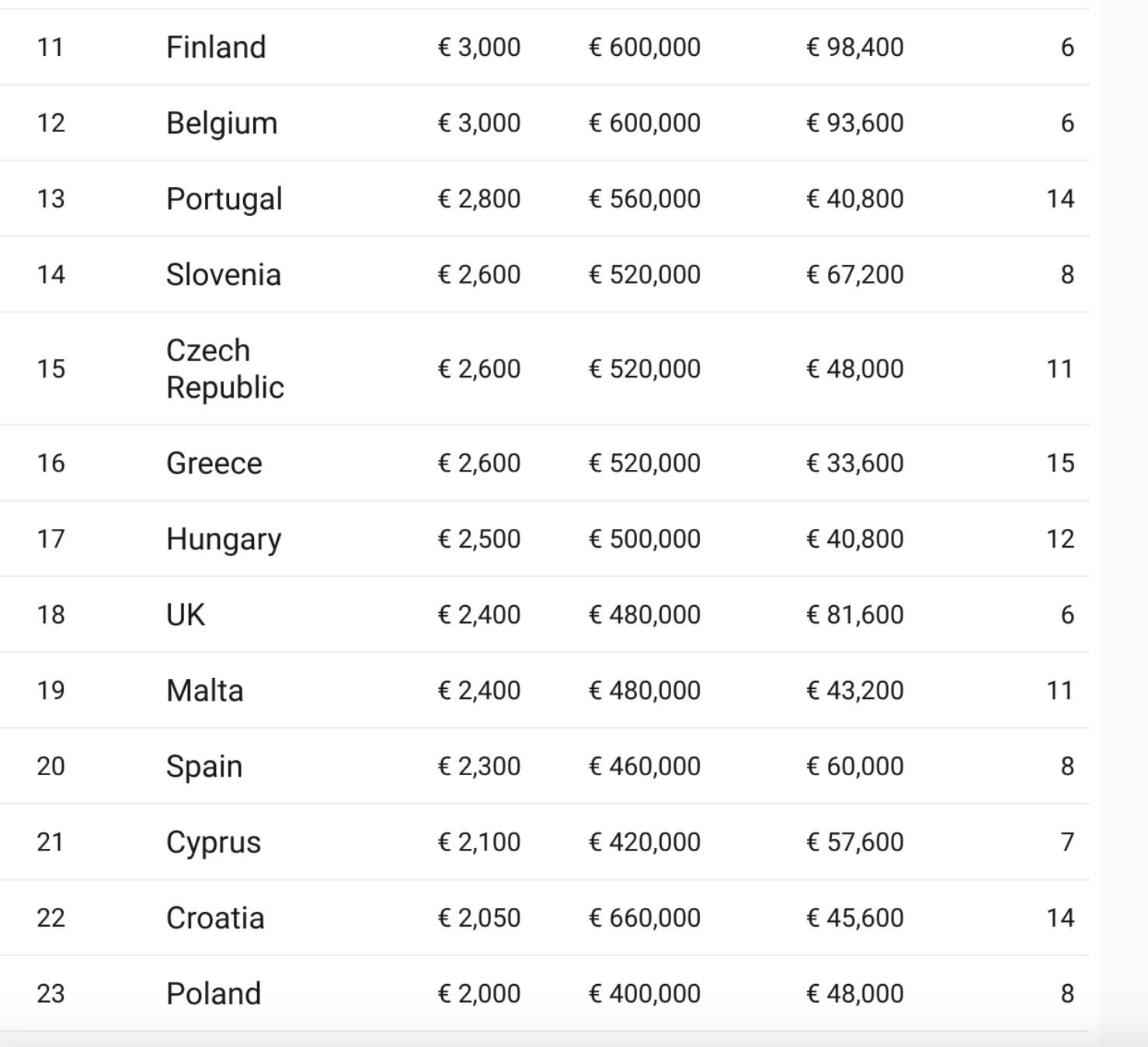The image size is (1148, 1047).
Task: Click the Poland country name
Action: pos(213,993)
